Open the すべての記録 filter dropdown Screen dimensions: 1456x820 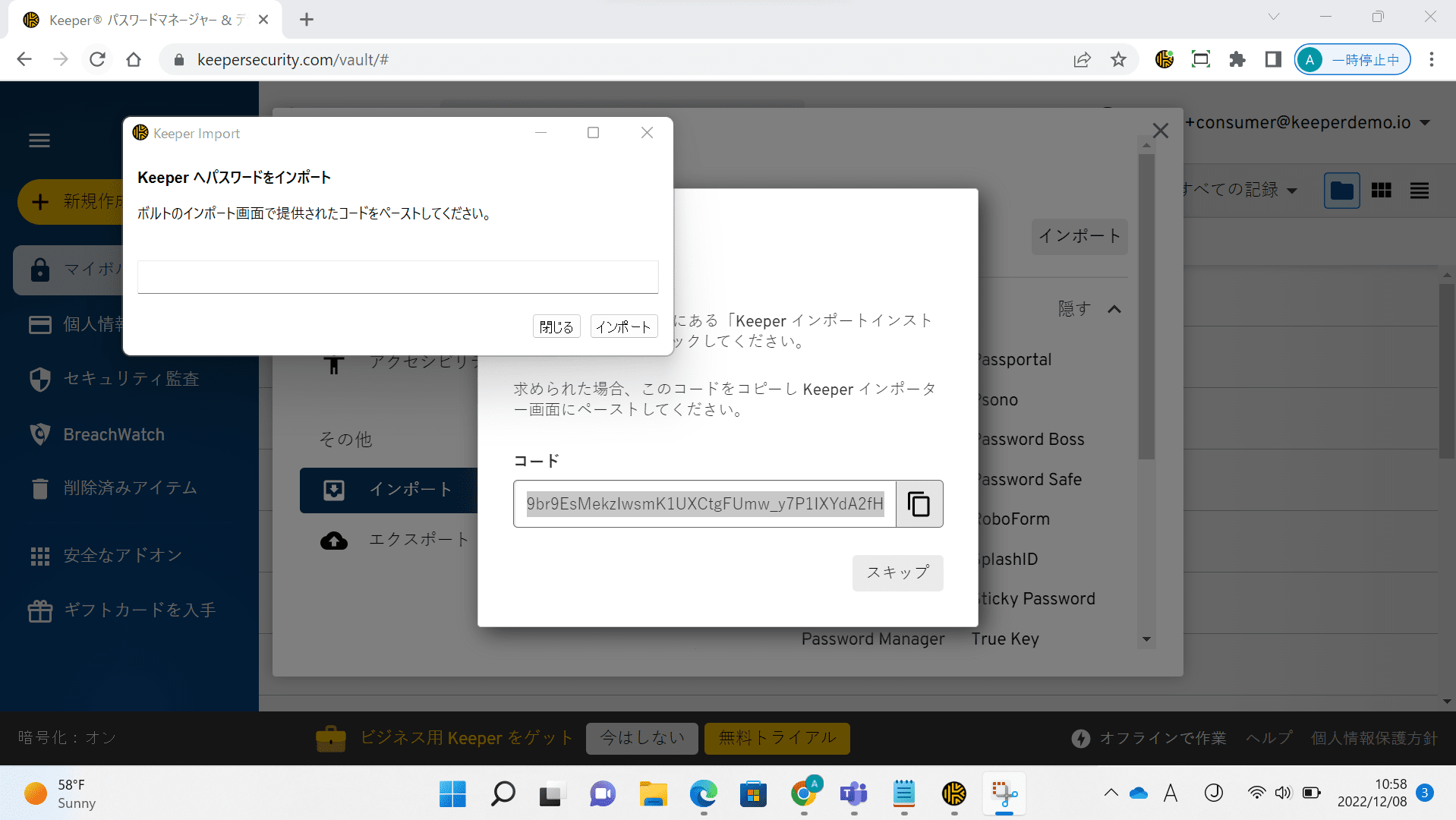pos(1239,190)
